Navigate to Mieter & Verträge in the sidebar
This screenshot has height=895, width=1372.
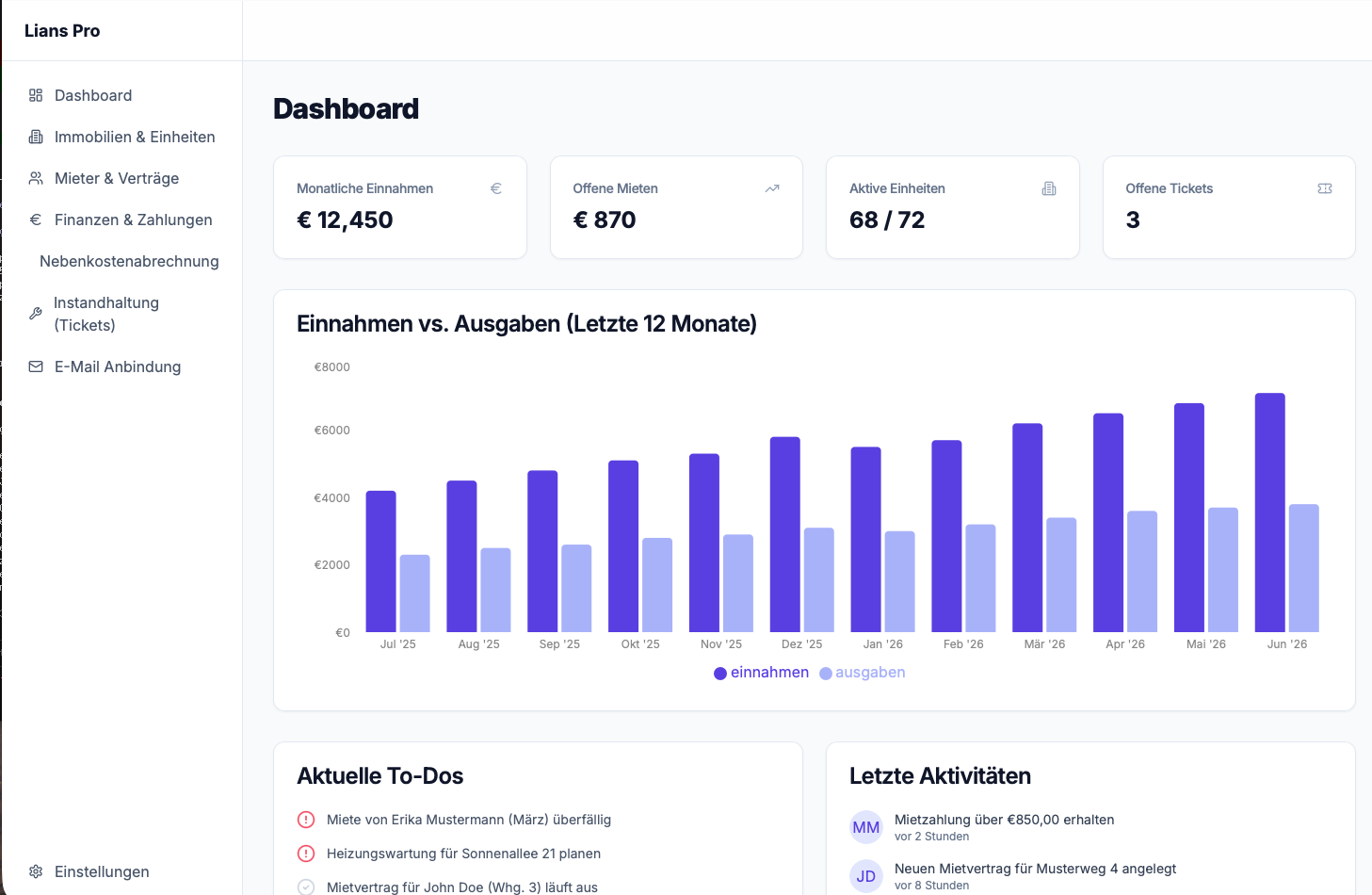click(x=118, y=178)
